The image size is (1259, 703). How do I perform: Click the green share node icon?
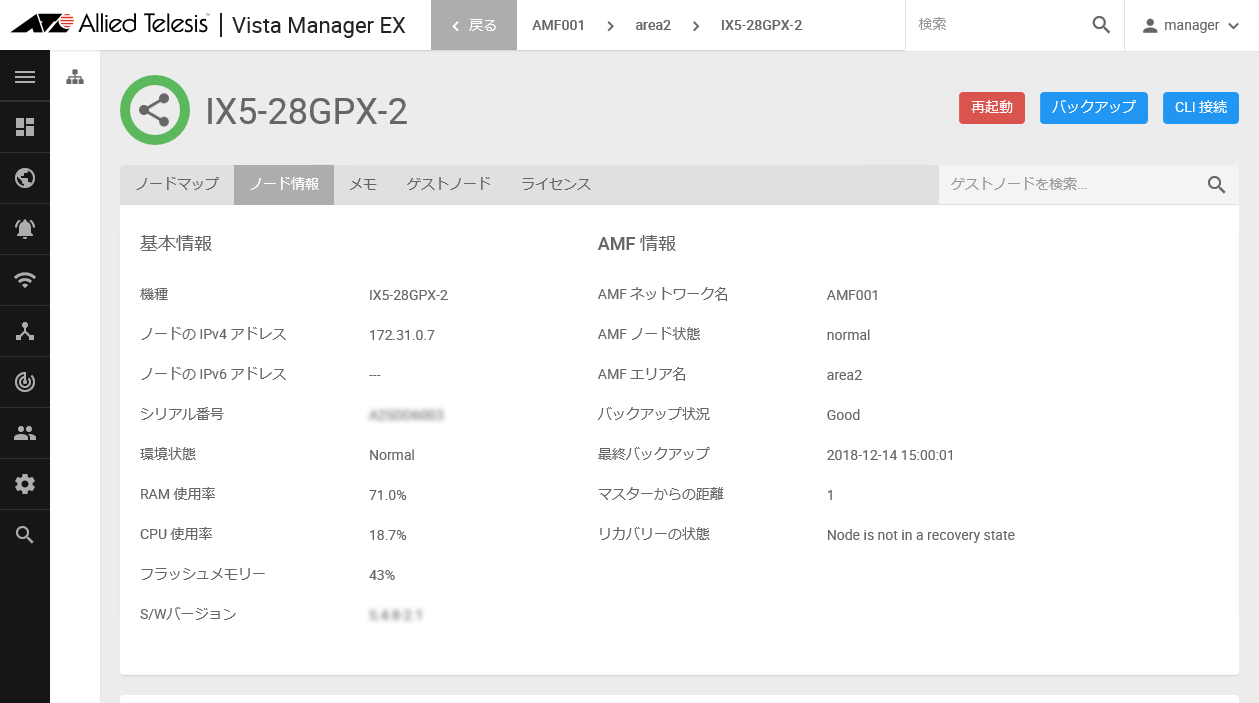tap(155, 110)
